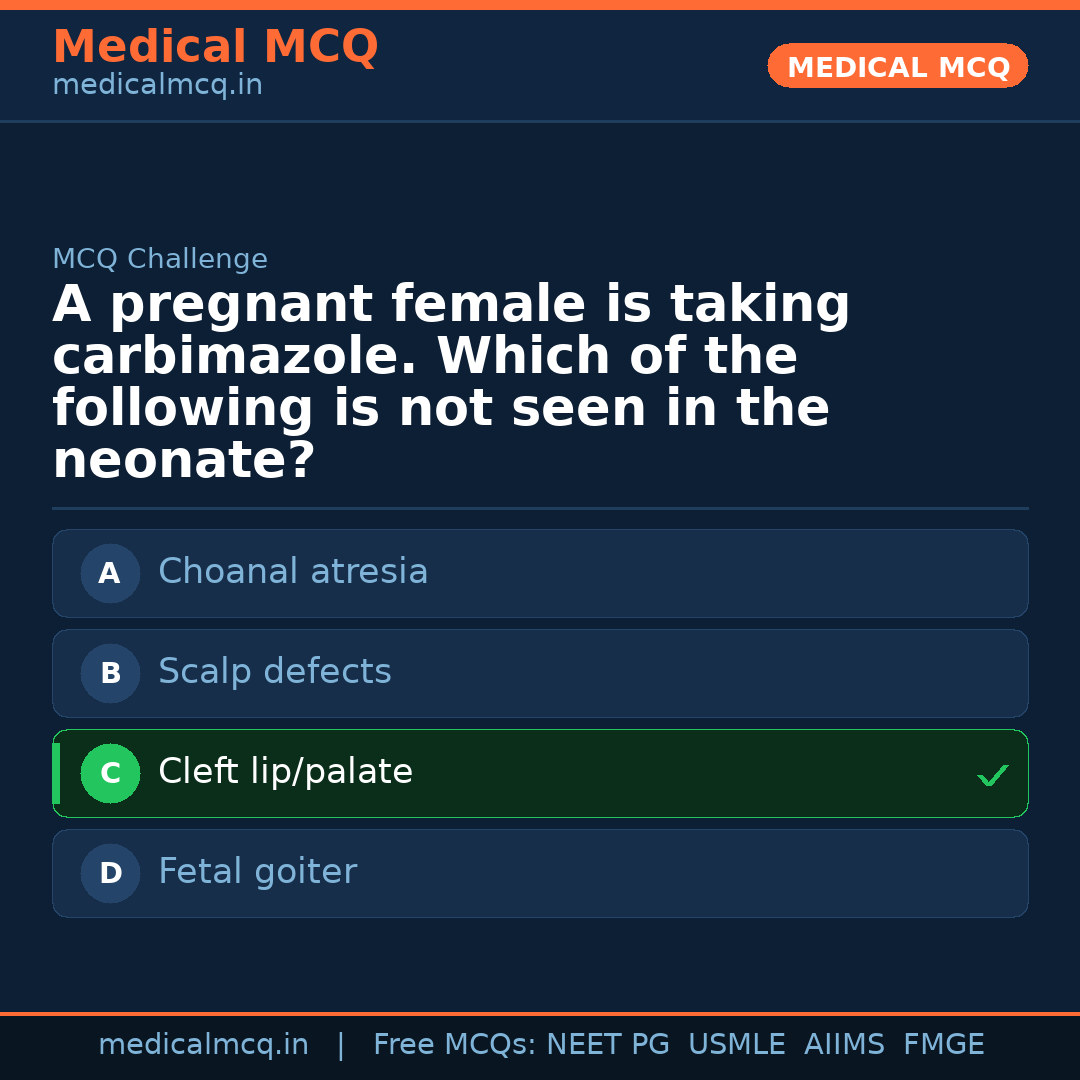The width and height of the screenshot is (1080, 1080).
Task: Click the large "Medical MCQ" header title
Action: coord(215,47)
